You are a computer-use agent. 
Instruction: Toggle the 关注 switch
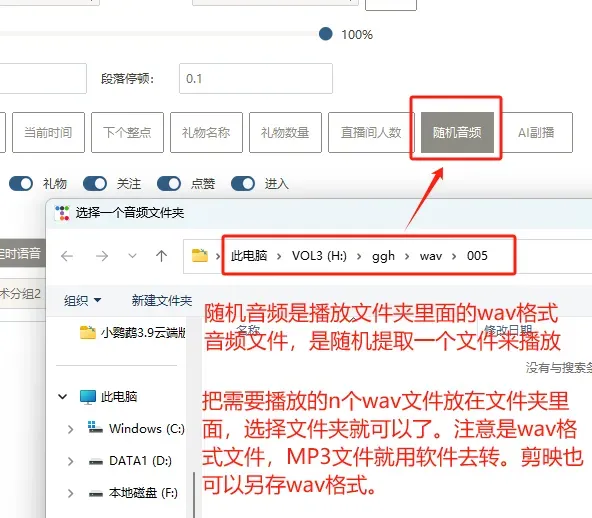tap(95, 184)
